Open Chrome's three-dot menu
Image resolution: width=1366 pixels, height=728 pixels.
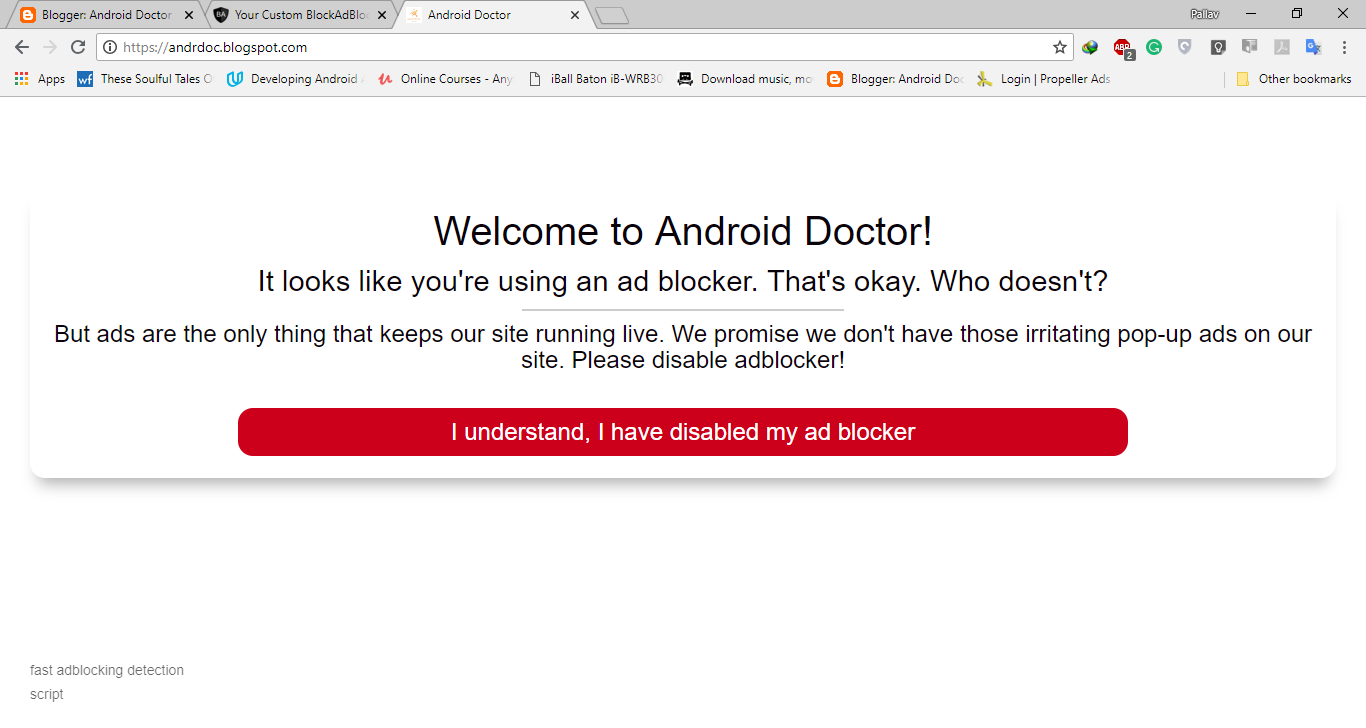click(1345, 47)
